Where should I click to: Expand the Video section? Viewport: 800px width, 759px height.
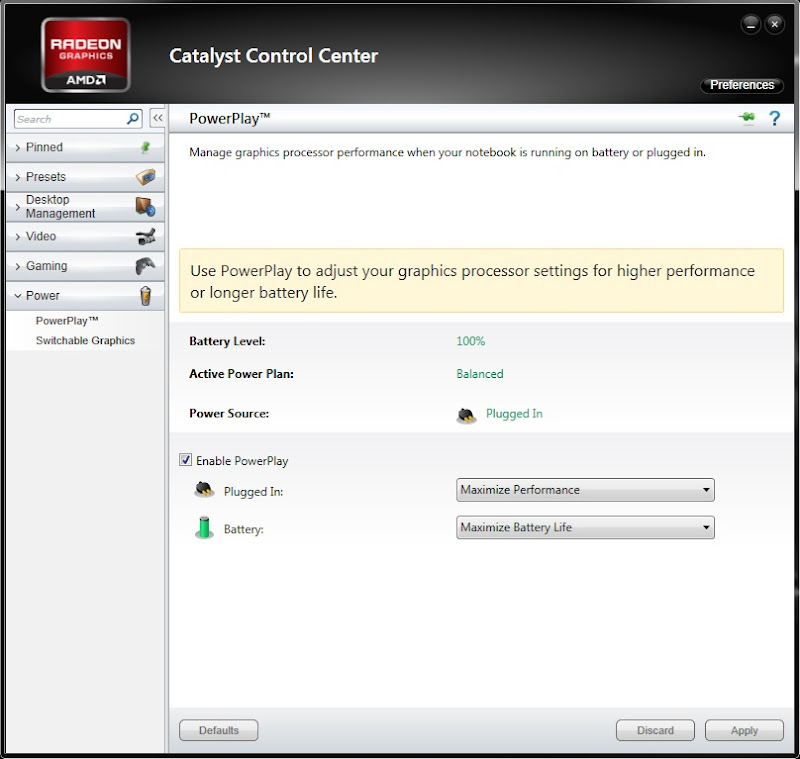[85, 236]
